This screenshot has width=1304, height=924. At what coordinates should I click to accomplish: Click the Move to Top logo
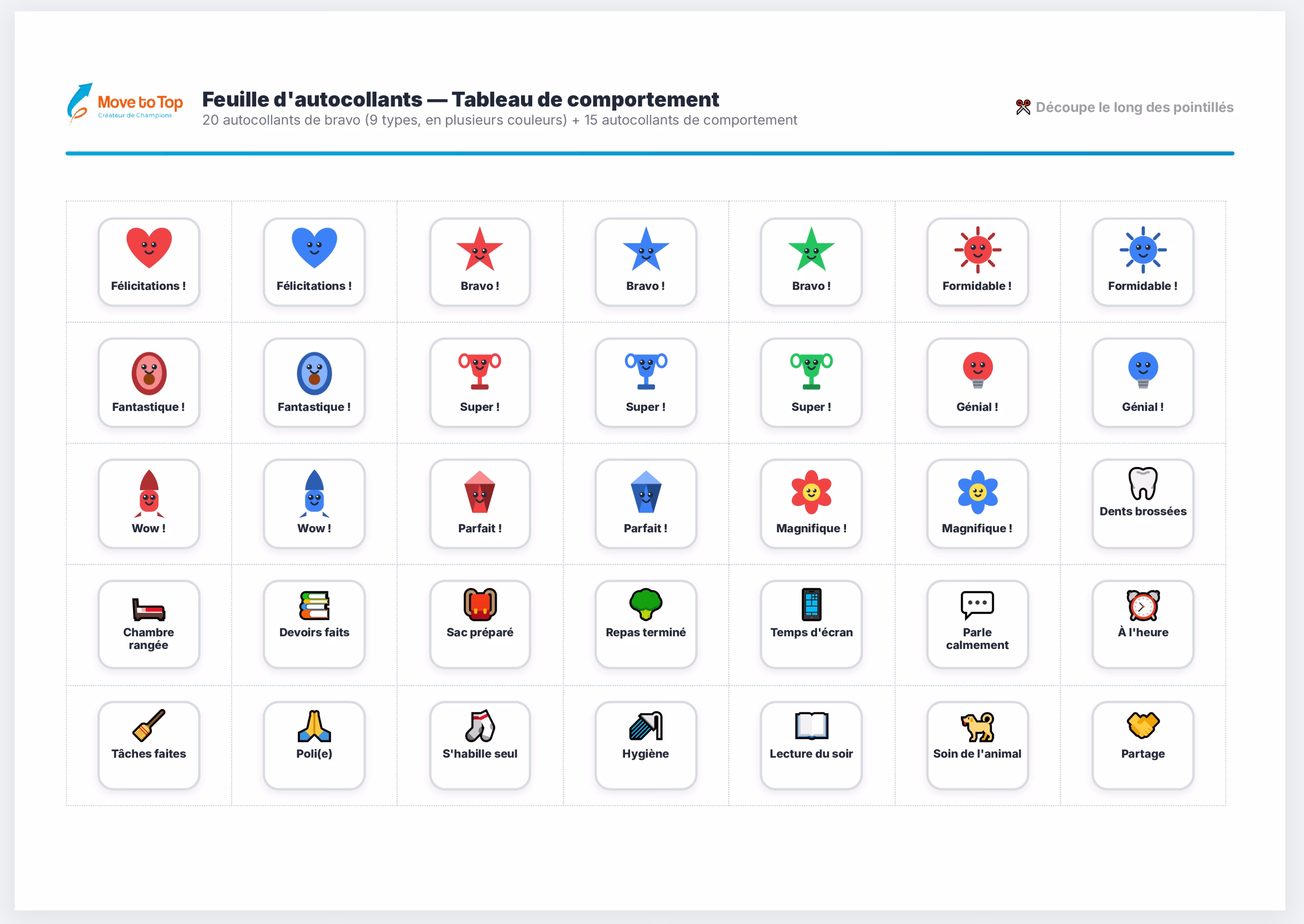125,104
